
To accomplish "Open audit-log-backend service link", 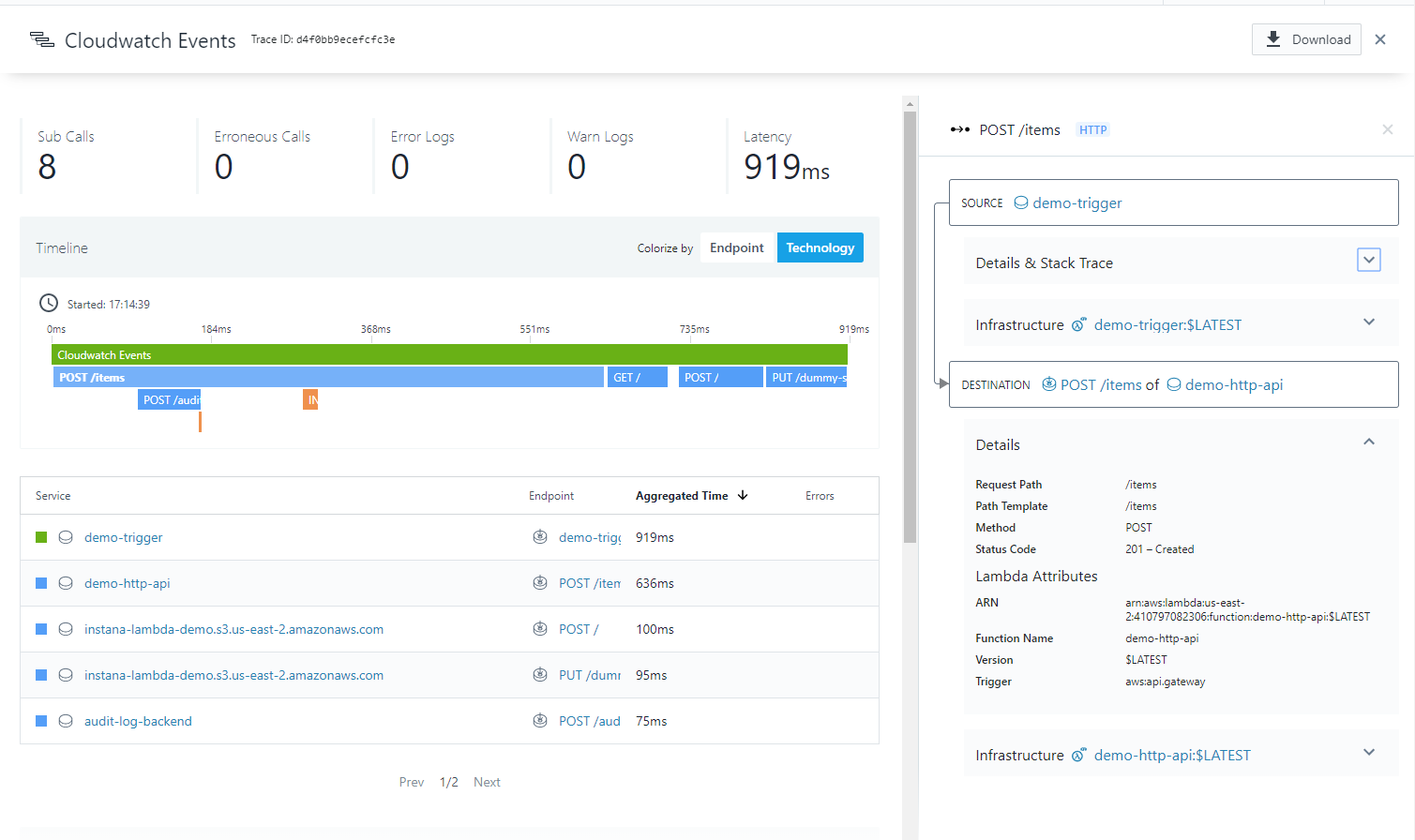I will [138, 721].
